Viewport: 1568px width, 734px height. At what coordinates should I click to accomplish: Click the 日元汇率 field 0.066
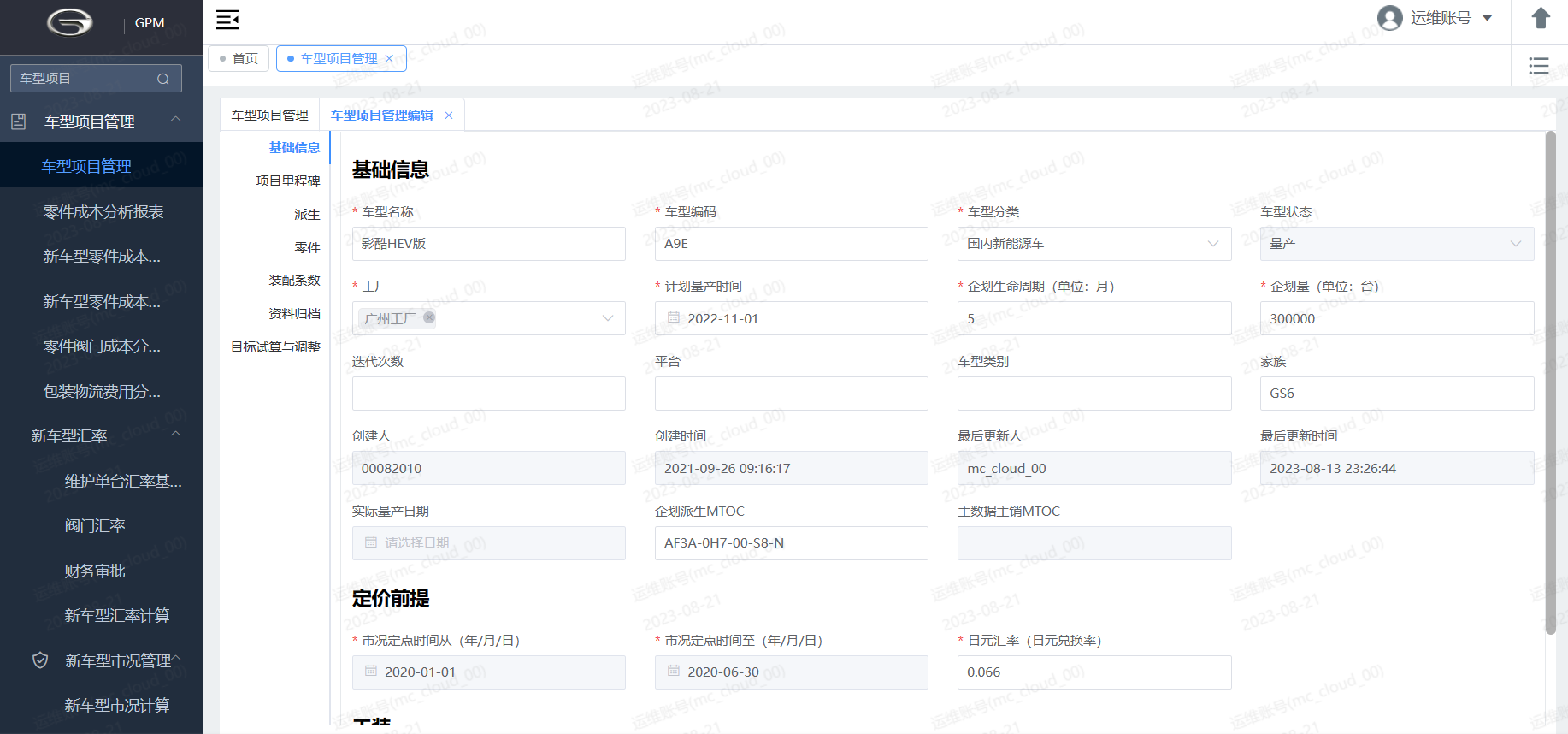pyautogui.click(x=1094, y=672)
